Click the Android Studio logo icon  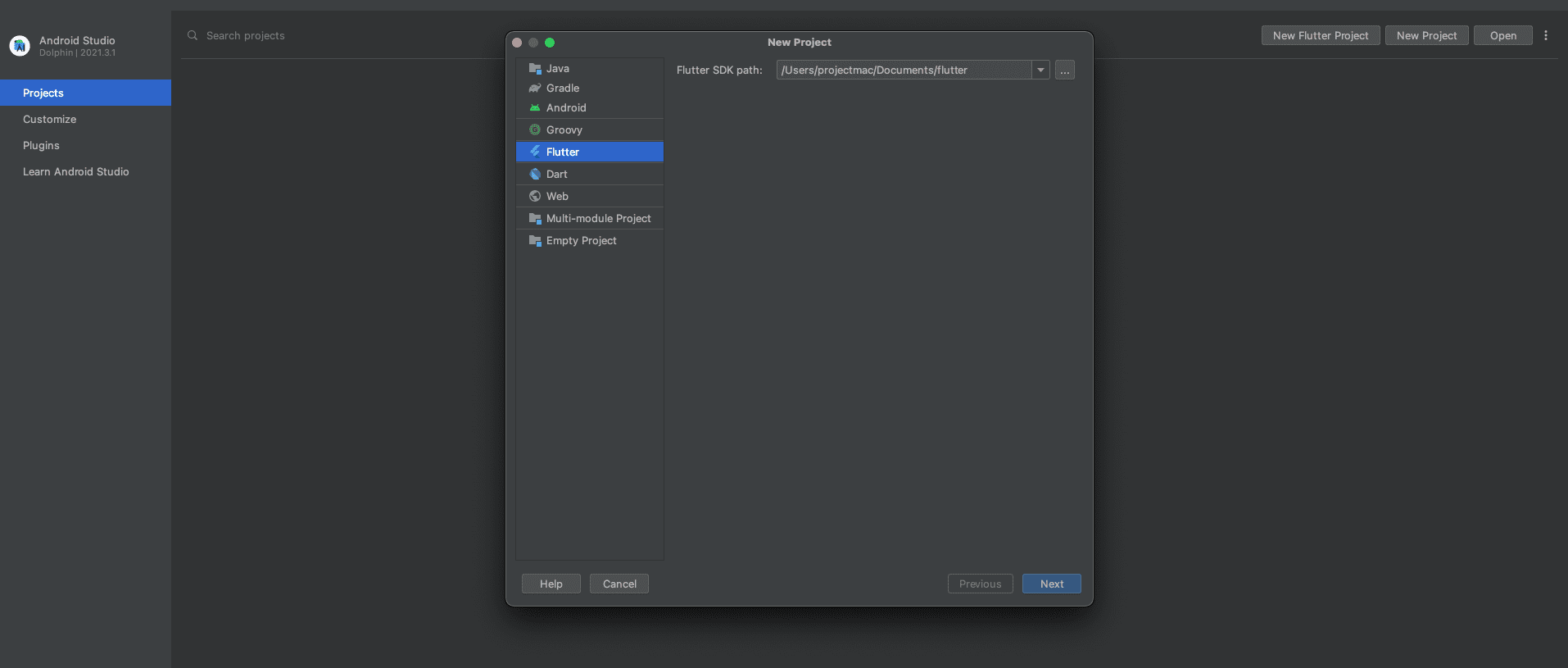pyautogui.click(x=20, y=46)
